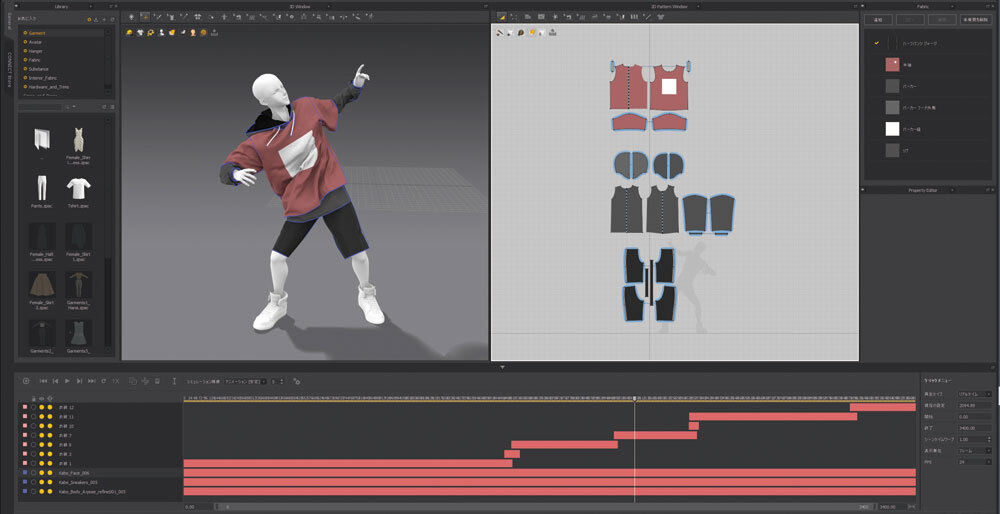Image resolution: width=1000 pixels, height=514 pixels.
Task: Enable the circle checkbox on Kabo_Body track
Action: (x=33, y=492)
